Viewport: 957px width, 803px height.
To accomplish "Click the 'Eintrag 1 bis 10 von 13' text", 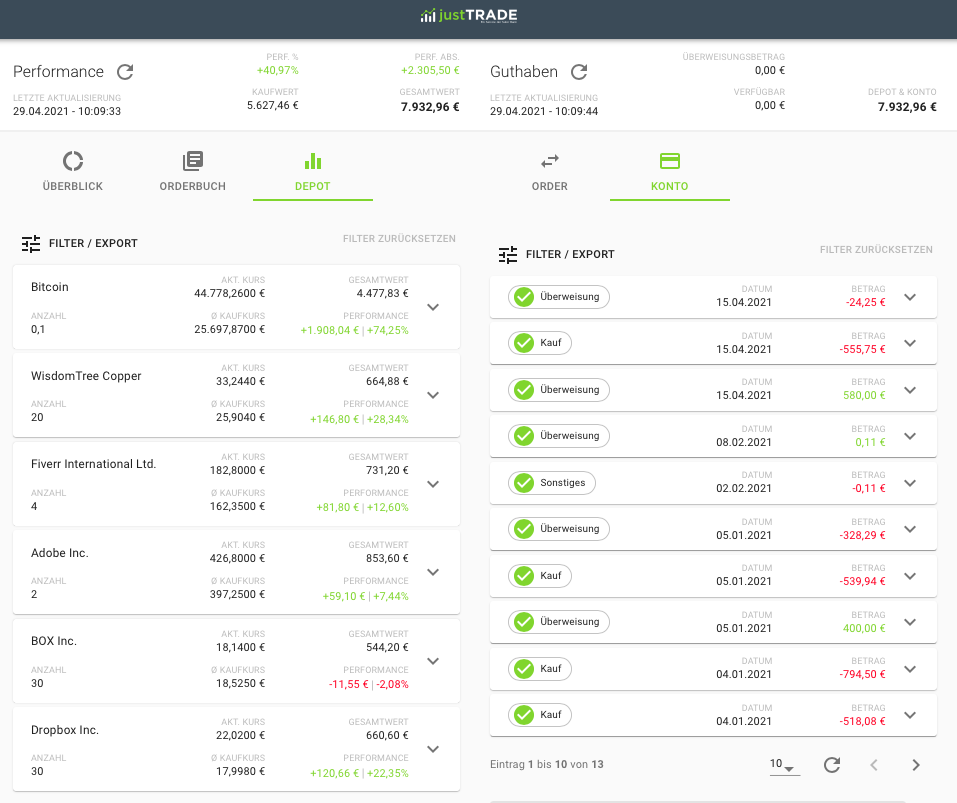I will (547, 765).
